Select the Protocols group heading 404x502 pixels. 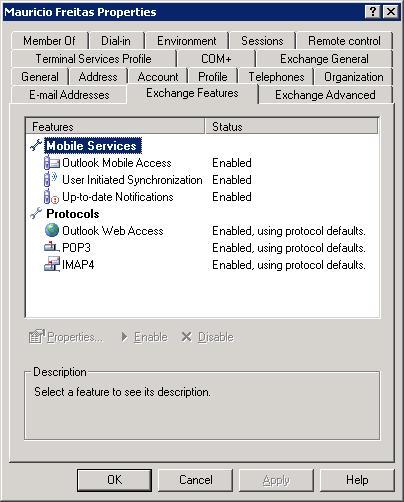[73, 214]
